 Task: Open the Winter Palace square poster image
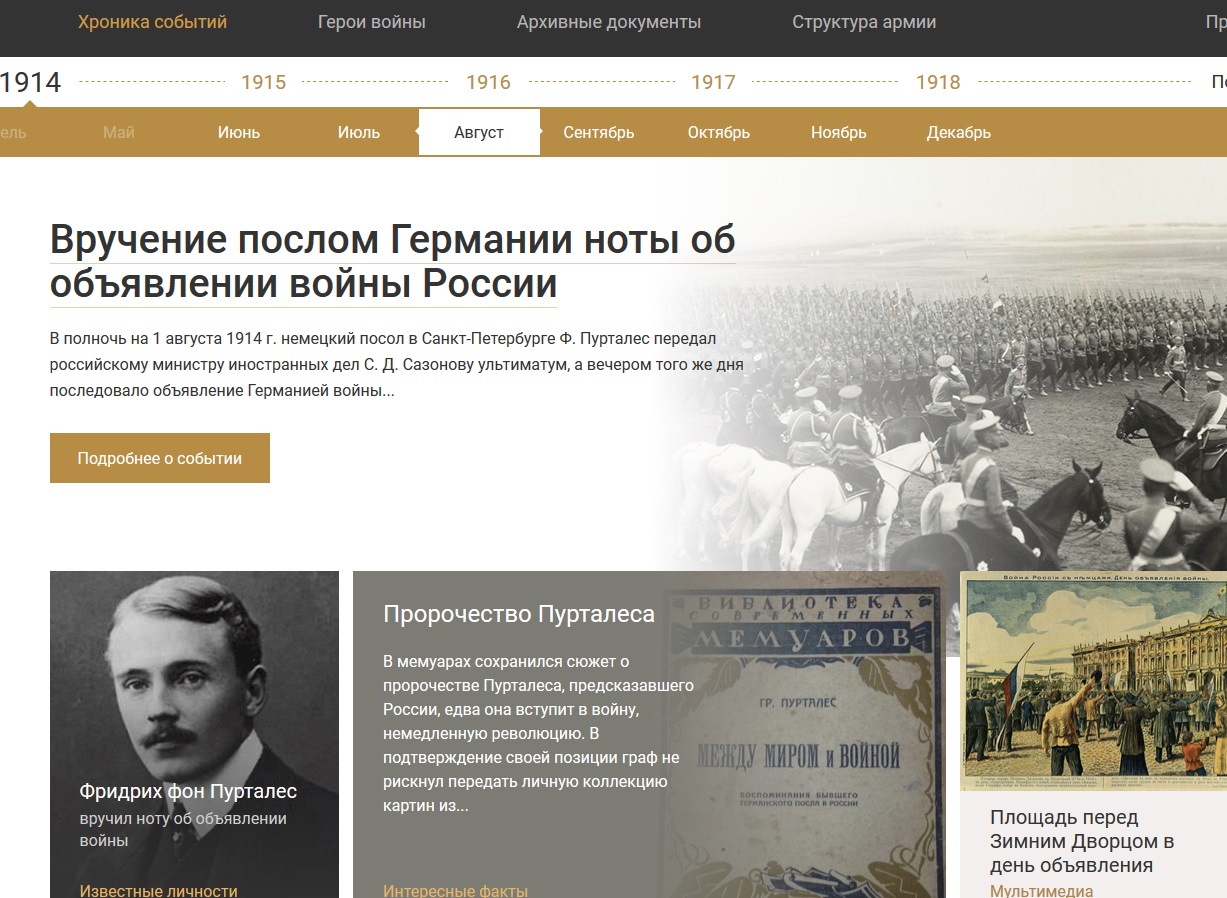pos(1093,680)
